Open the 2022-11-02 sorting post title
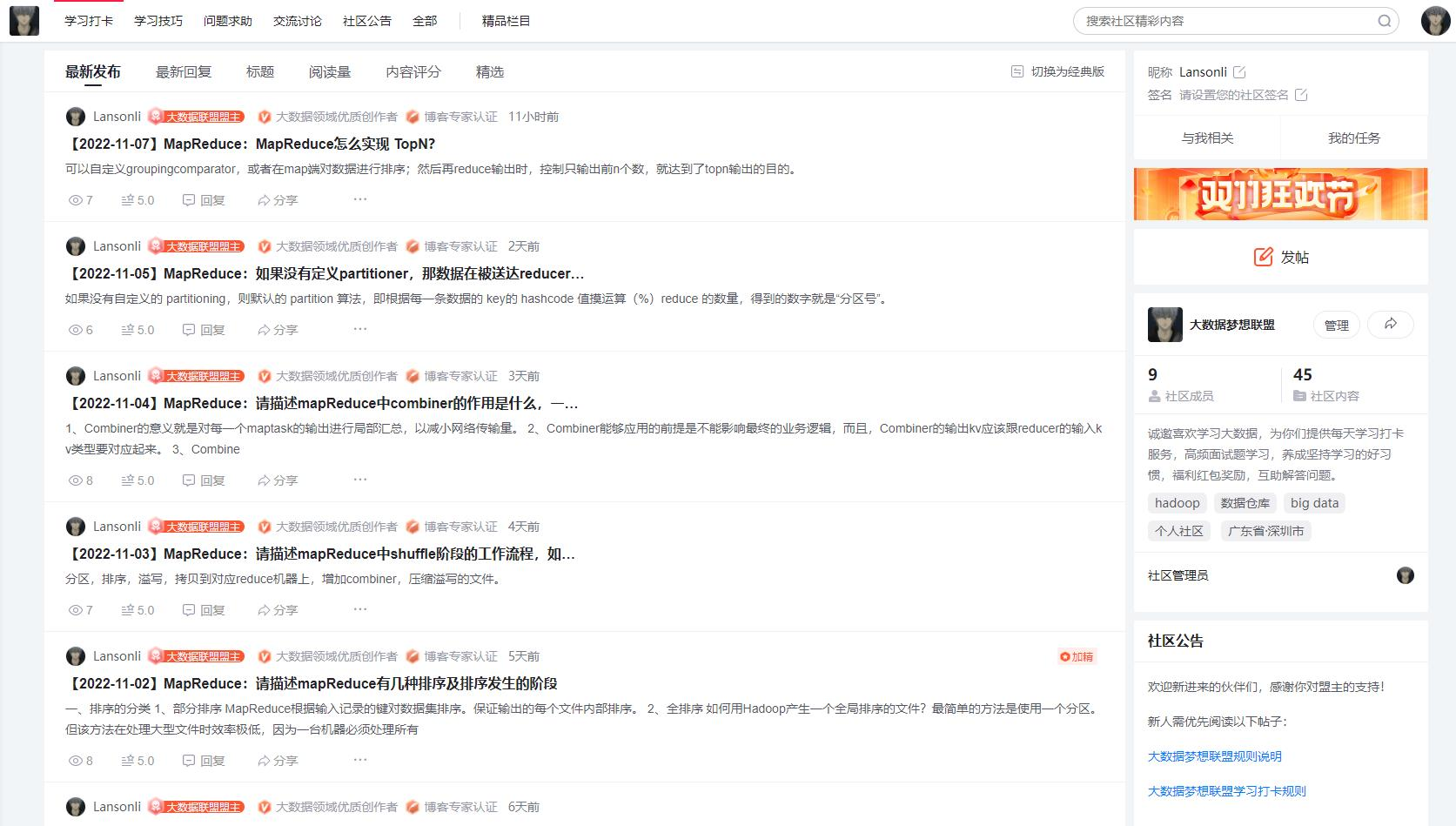 (312, 683)
